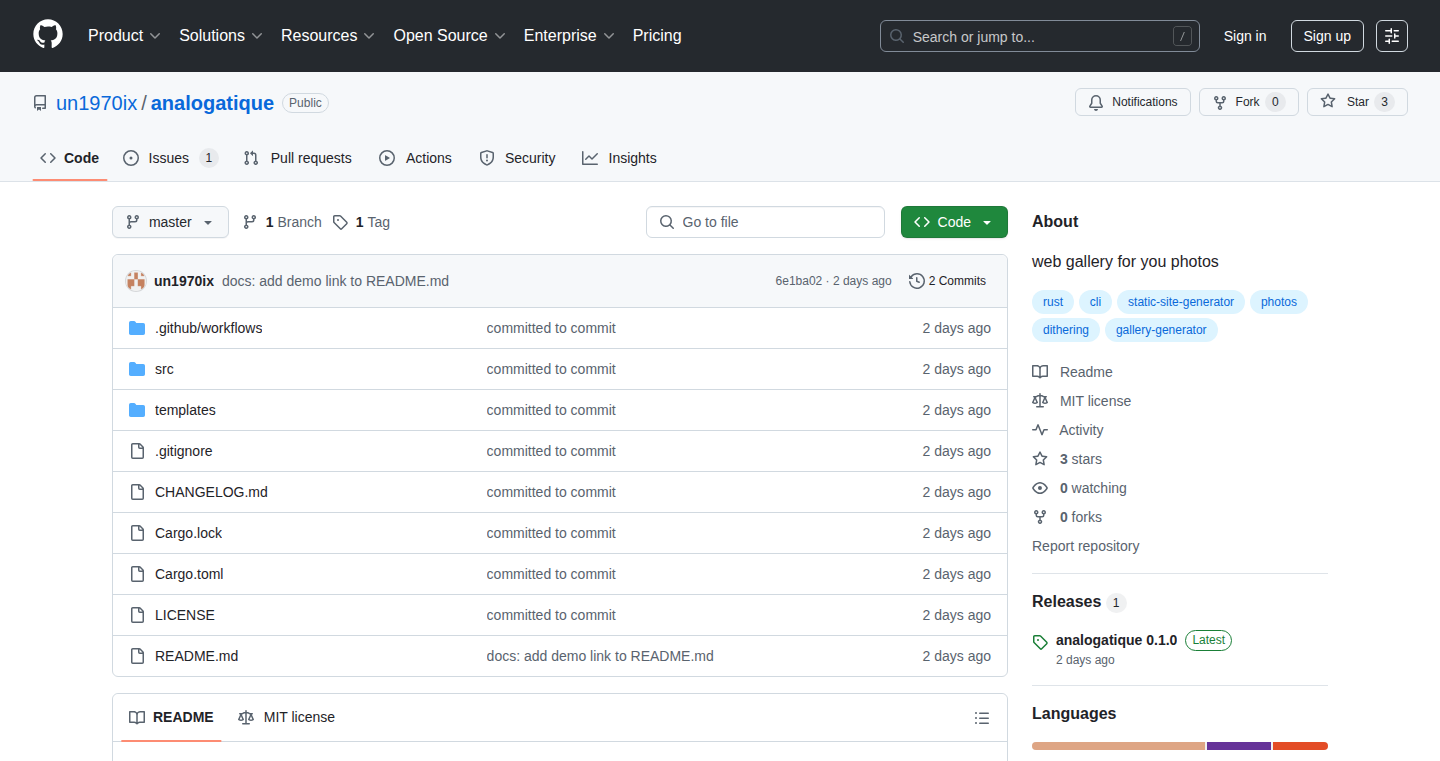Image resolution: width=1440 pixels, height=761 pixels.
Task: View the 1 Branch link
Action: coord(282,222)
